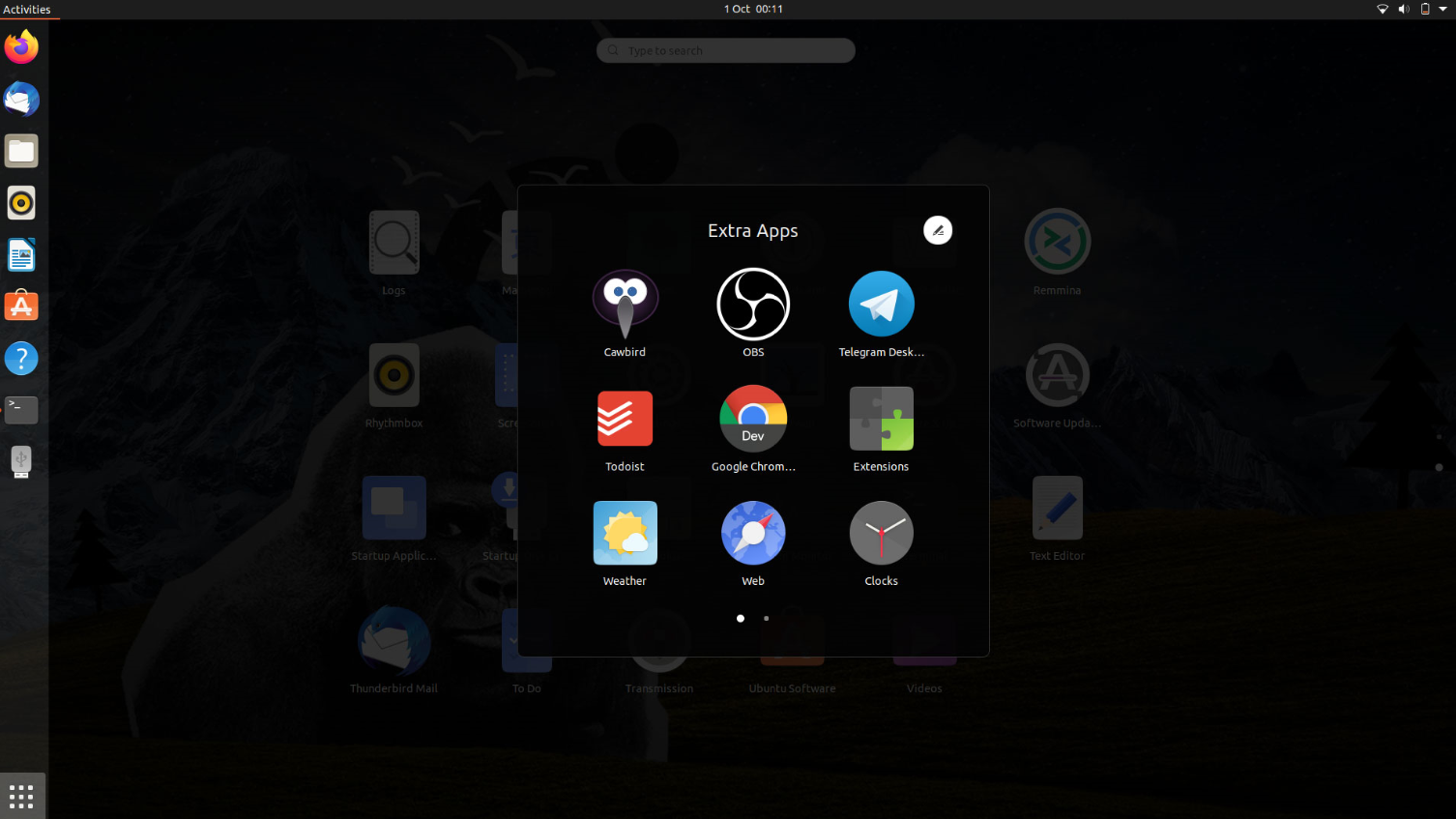
Task: Go to second page of folder
Action: (767, 618)
